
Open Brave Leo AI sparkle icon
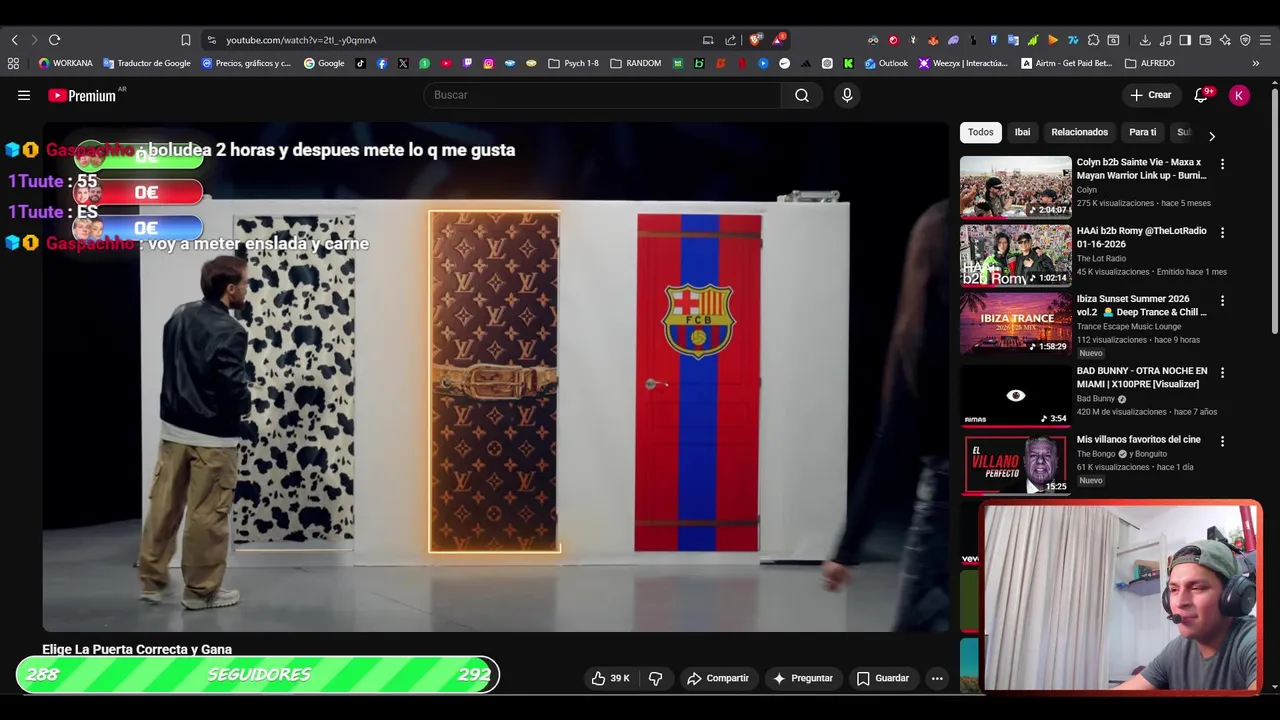[x=1225, y=40]
